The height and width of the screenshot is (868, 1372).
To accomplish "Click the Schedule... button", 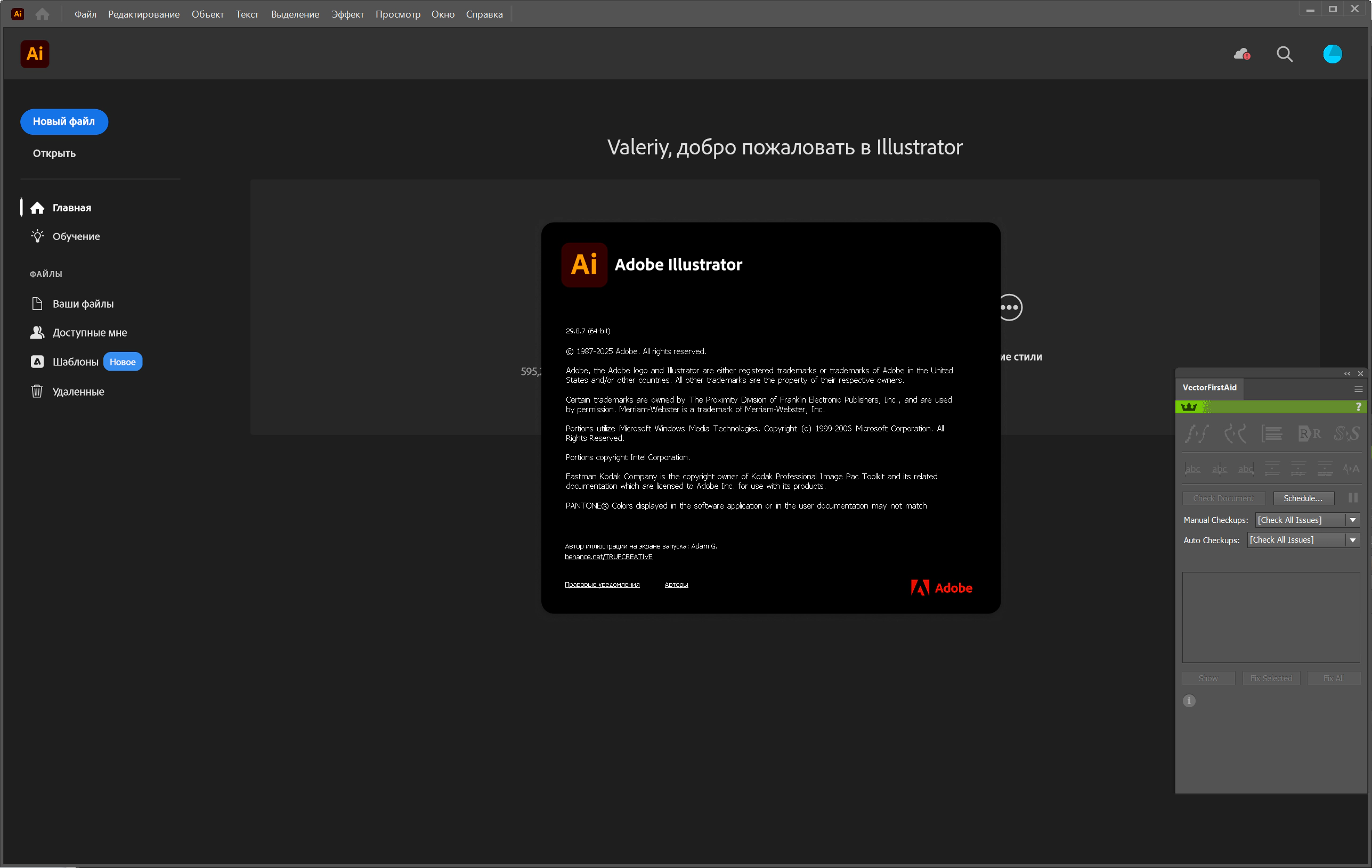I will (1303, 498).
